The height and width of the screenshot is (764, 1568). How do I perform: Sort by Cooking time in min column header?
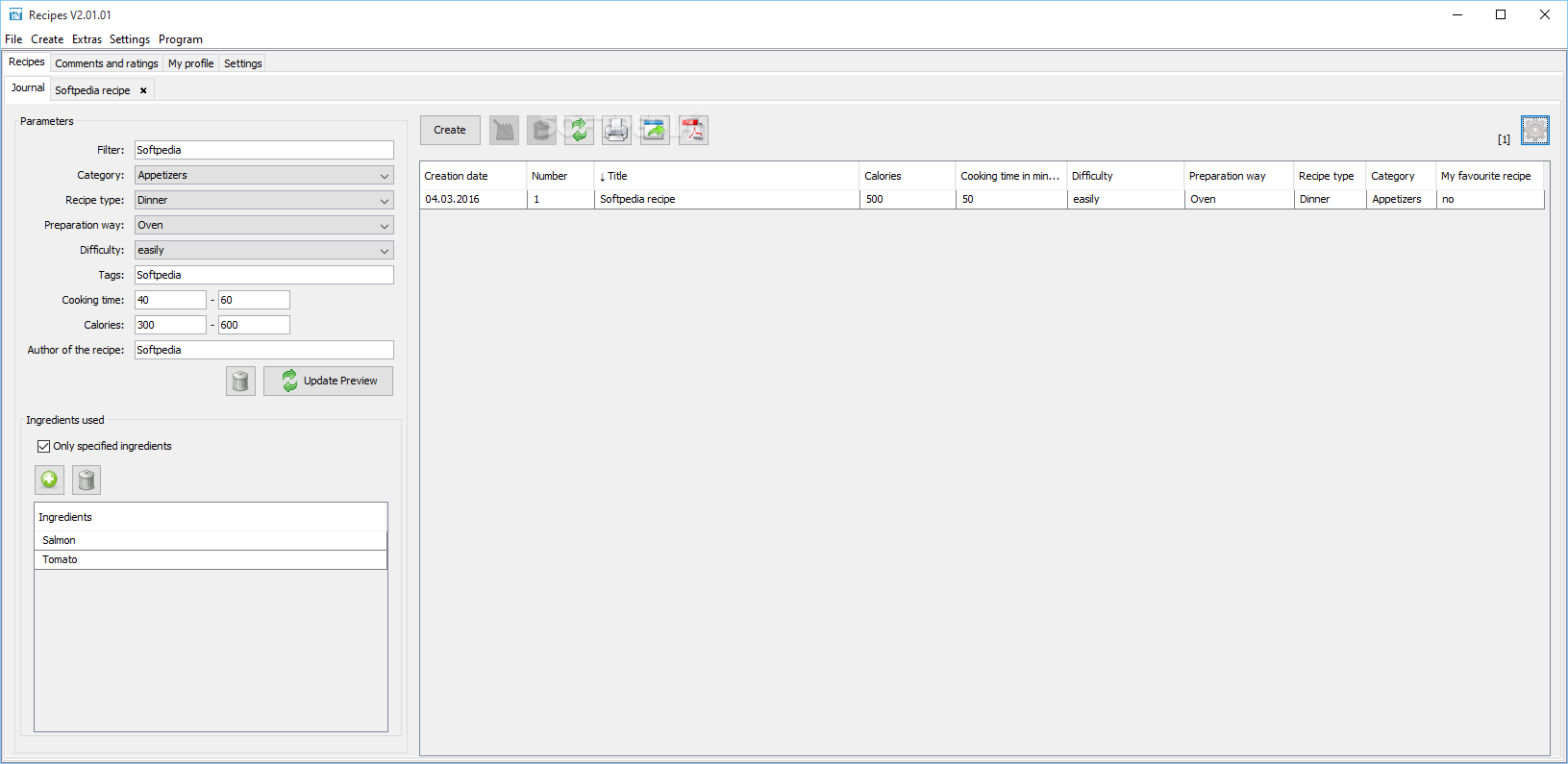click(x=1011, y=176)
